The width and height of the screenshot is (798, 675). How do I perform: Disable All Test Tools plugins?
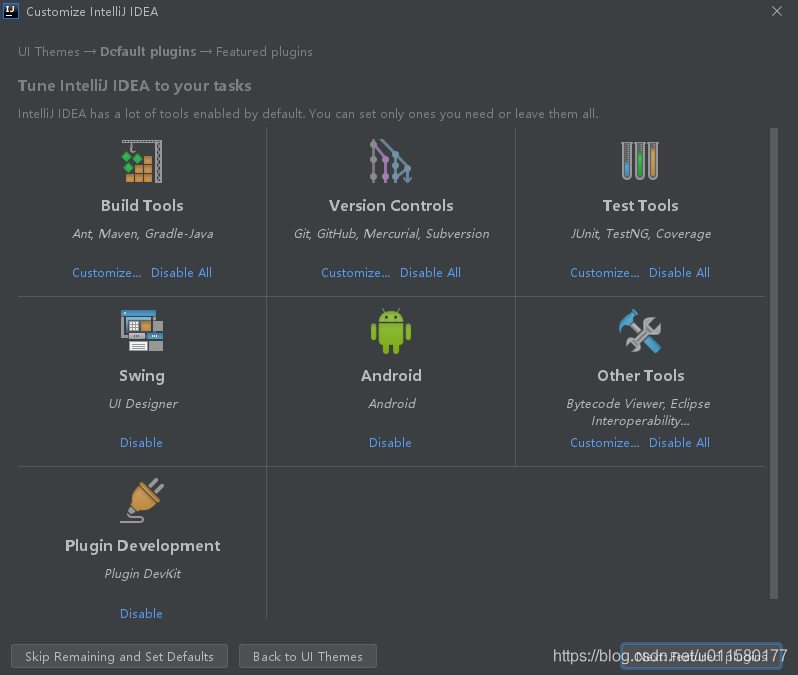(679, 273)
